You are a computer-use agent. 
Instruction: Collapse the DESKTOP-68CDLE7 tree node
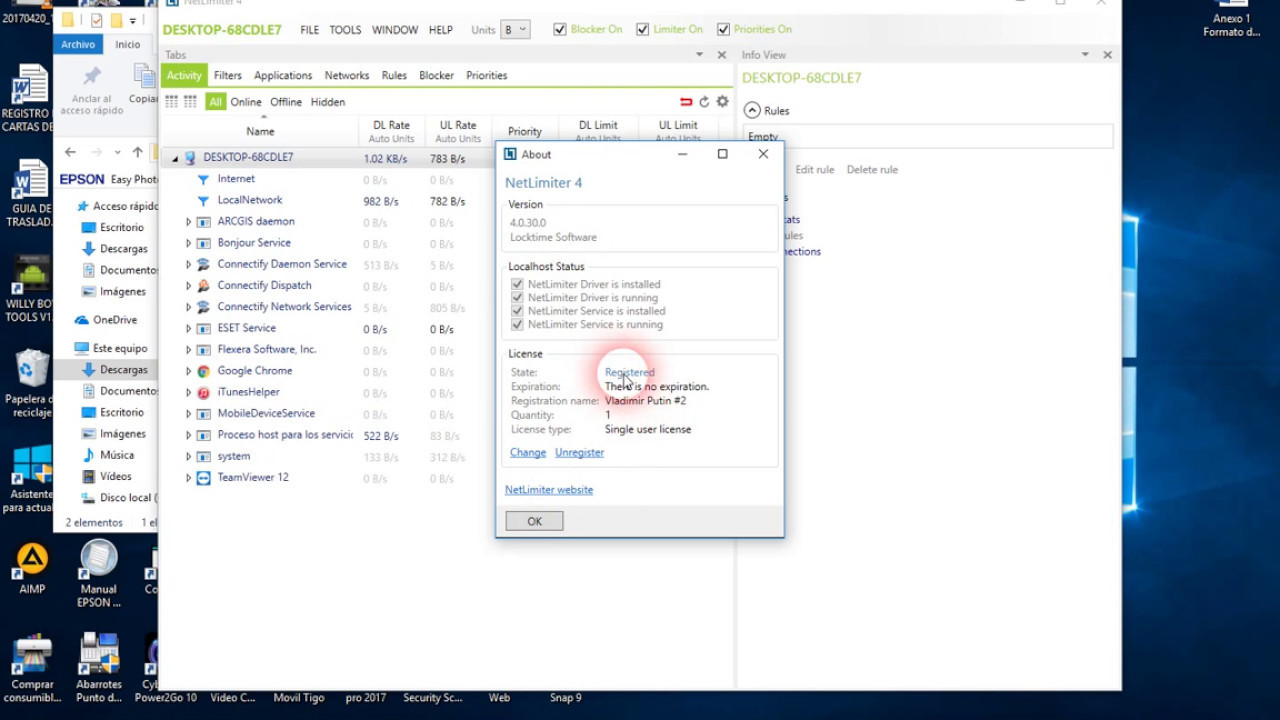tap(175, 158)
